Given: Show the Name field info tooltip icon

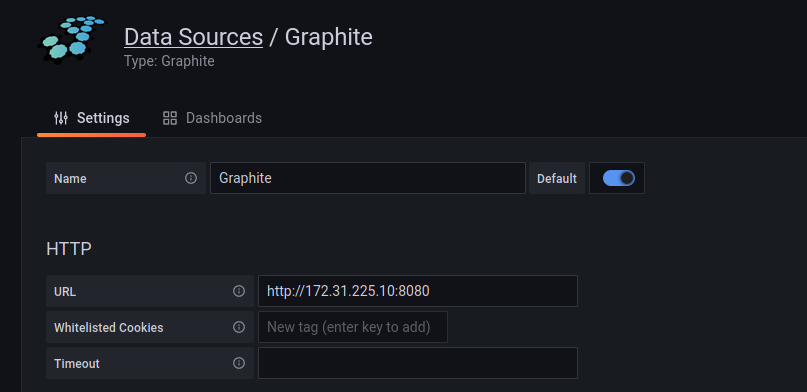Looking at the screenshot, I should click(x=191, y=178).
